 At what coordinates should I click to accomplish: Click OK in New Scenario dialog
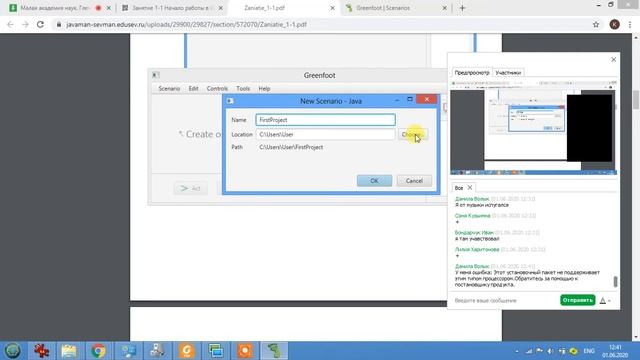pos(374,181)
